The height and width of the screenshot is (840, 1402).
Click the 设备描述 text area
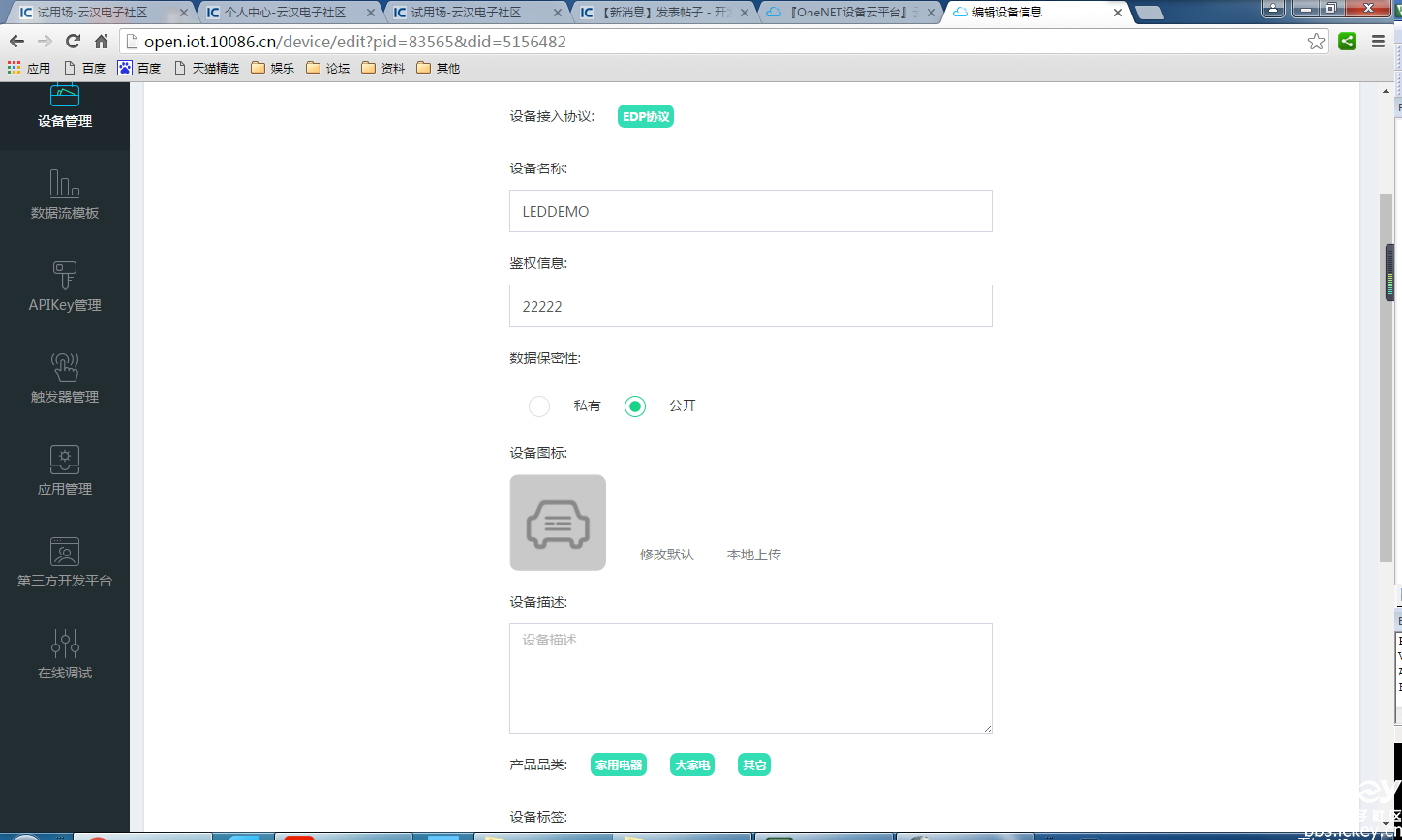click(x=751, y=678)
